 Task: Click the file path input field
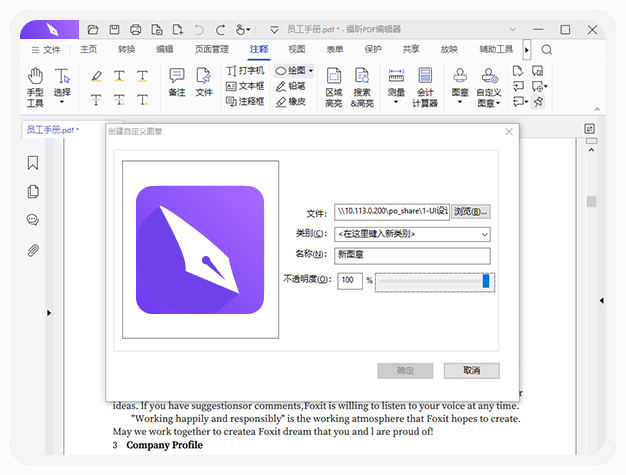click(392, 212)
